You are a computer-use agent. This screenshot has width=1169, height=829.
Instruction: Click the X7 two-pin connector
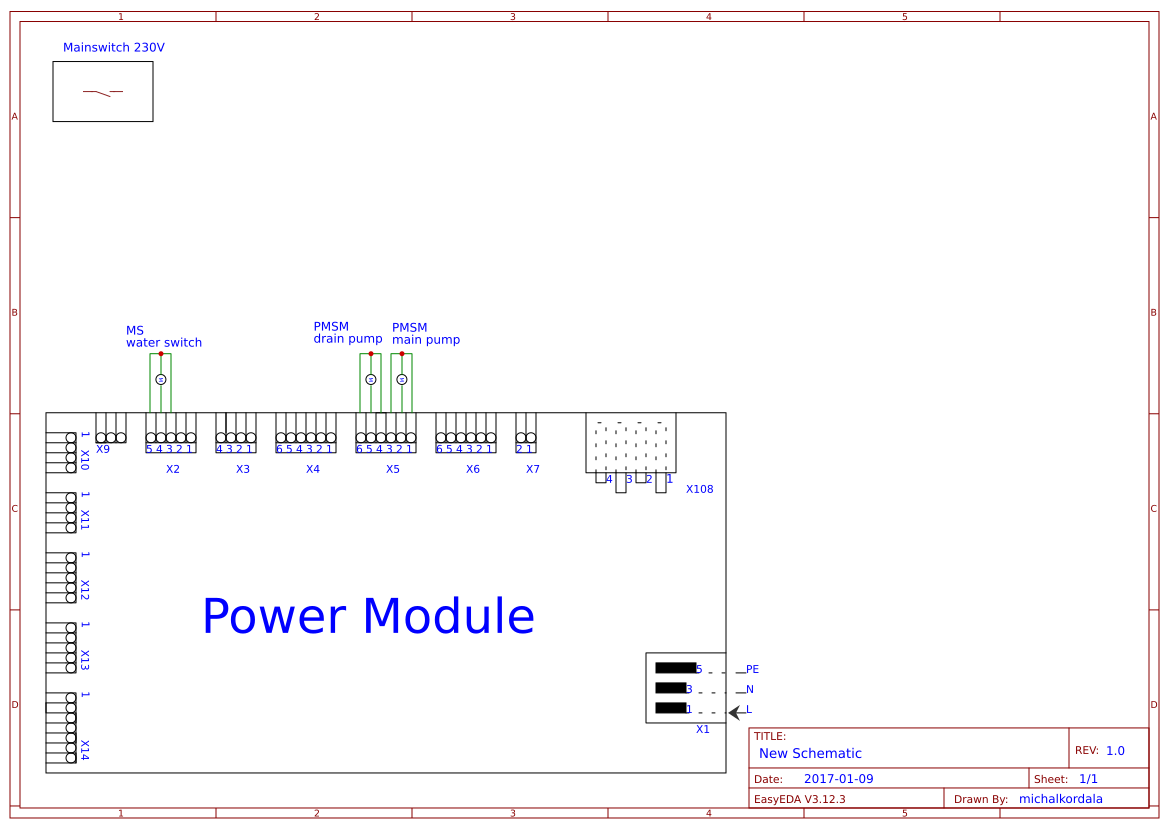click(528, 438)
